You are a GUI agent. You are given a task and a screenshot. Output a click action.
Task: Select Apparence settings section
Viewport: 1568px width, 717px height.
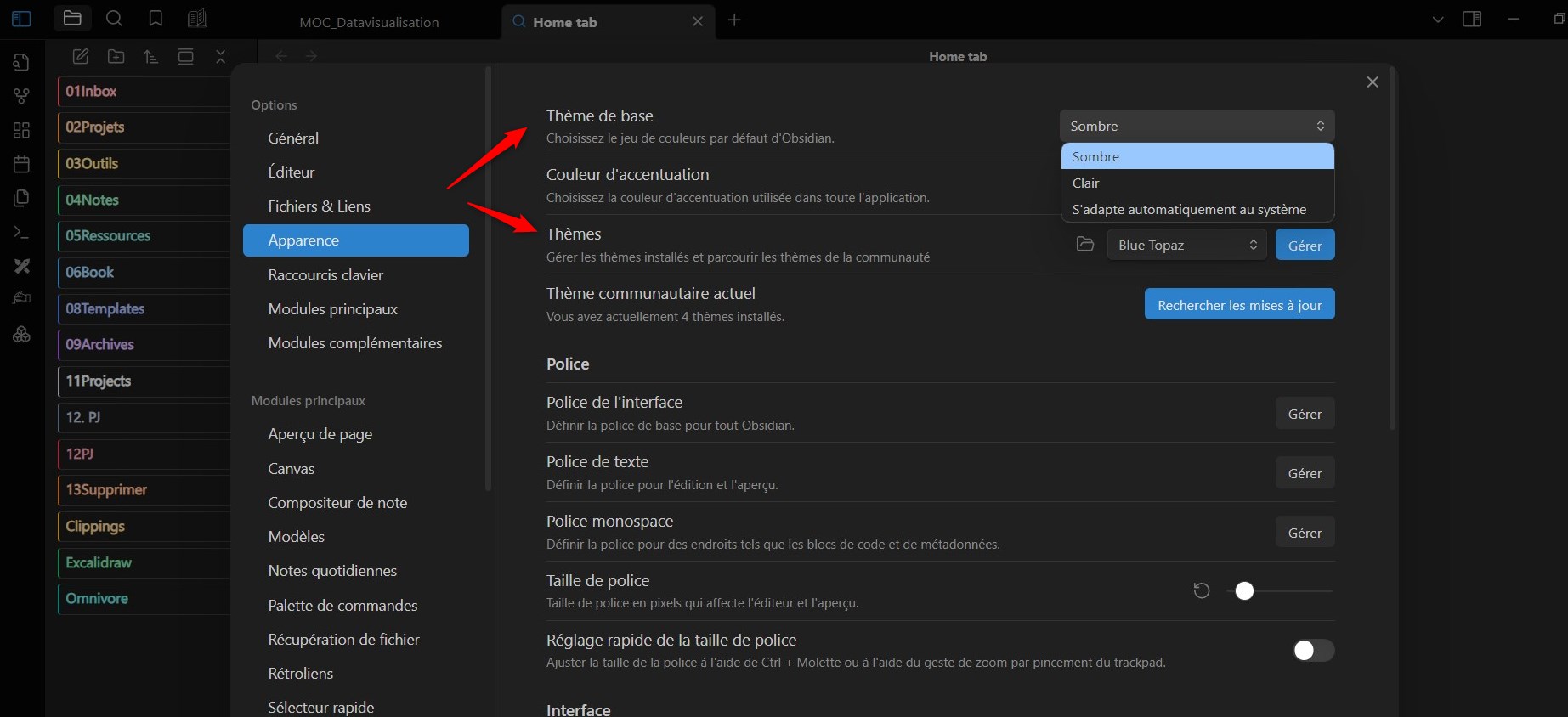(x=355, y=240)
